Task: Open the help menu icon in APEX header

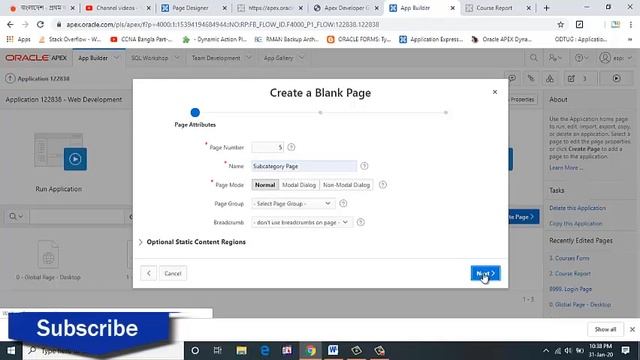Action: 582,58
